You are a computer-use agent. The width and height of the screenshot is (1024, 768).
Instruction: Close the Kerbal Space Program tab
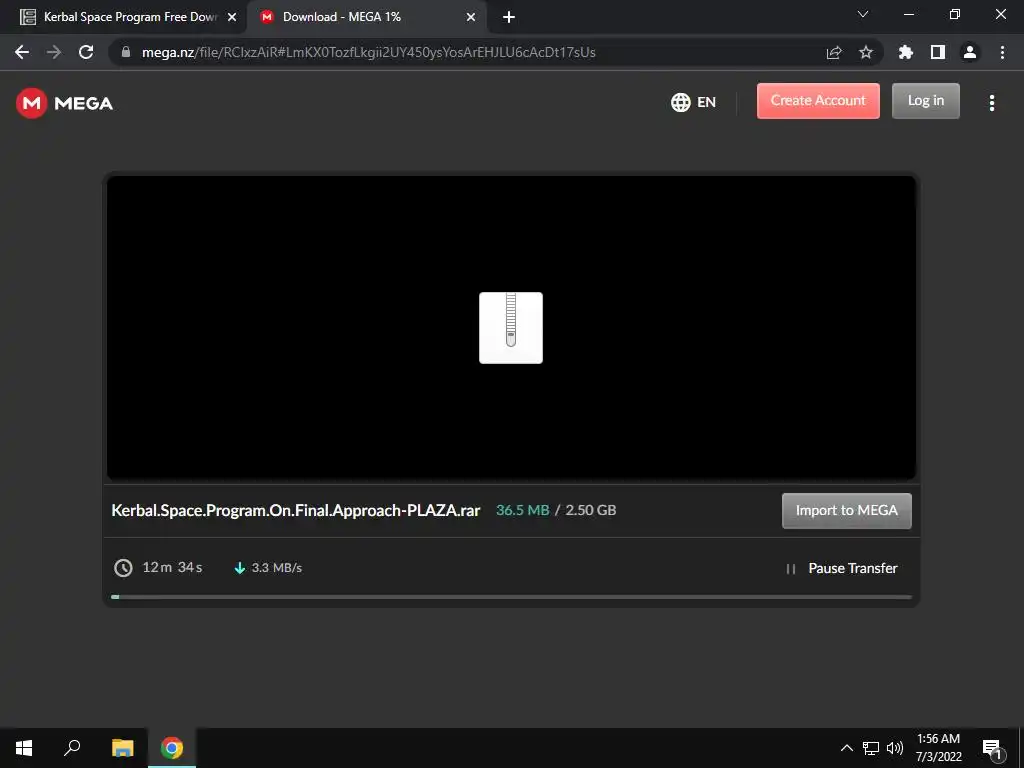click(x=231, y=17)
